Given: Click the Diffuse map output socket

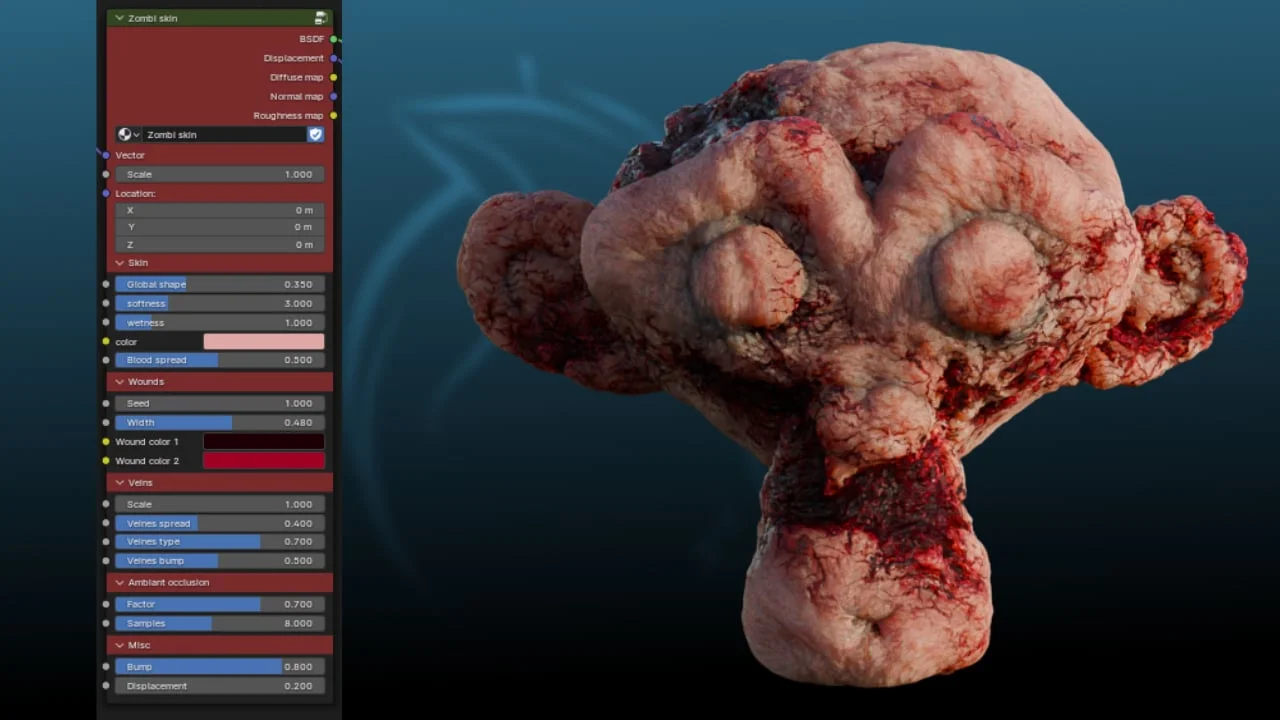Looking at the screenshot, I should point(333,77).
